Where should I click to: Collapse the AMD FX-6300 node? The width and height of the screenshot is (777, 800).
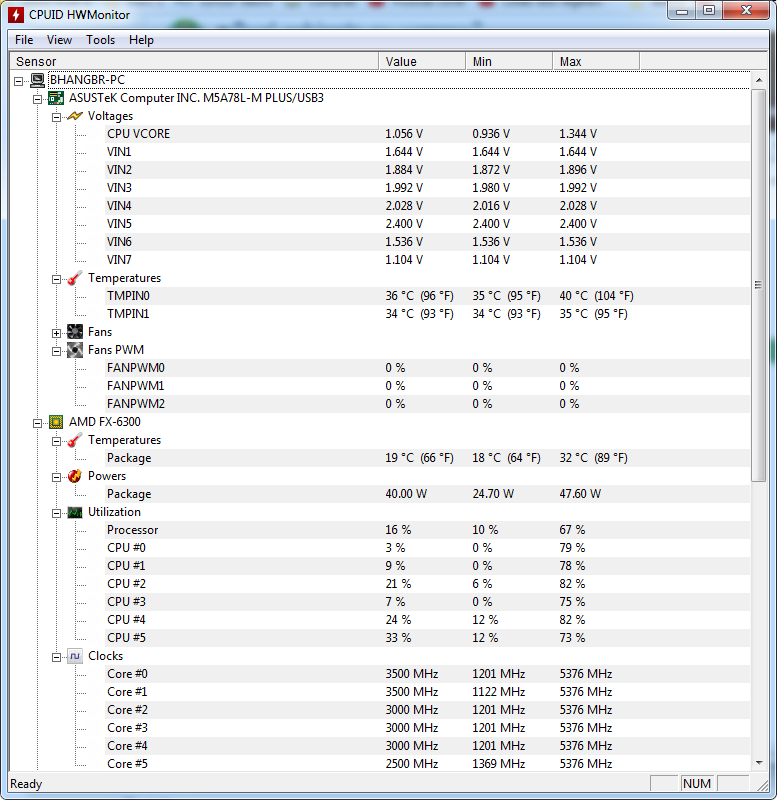tap(38, 423)
